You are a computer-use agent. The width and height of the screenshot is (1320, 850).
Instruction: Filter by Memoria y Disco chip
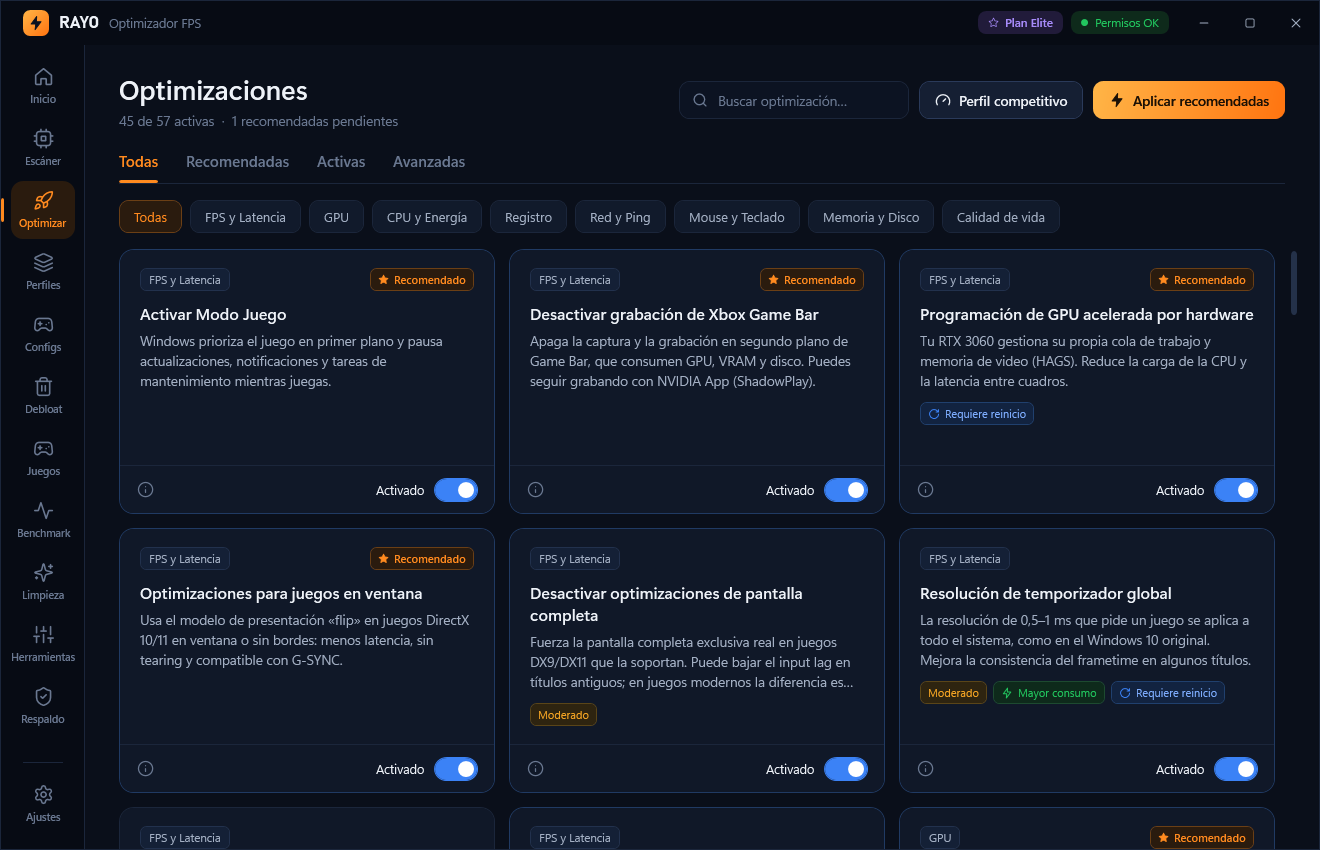pyautogui.click(x=871, y=217)
